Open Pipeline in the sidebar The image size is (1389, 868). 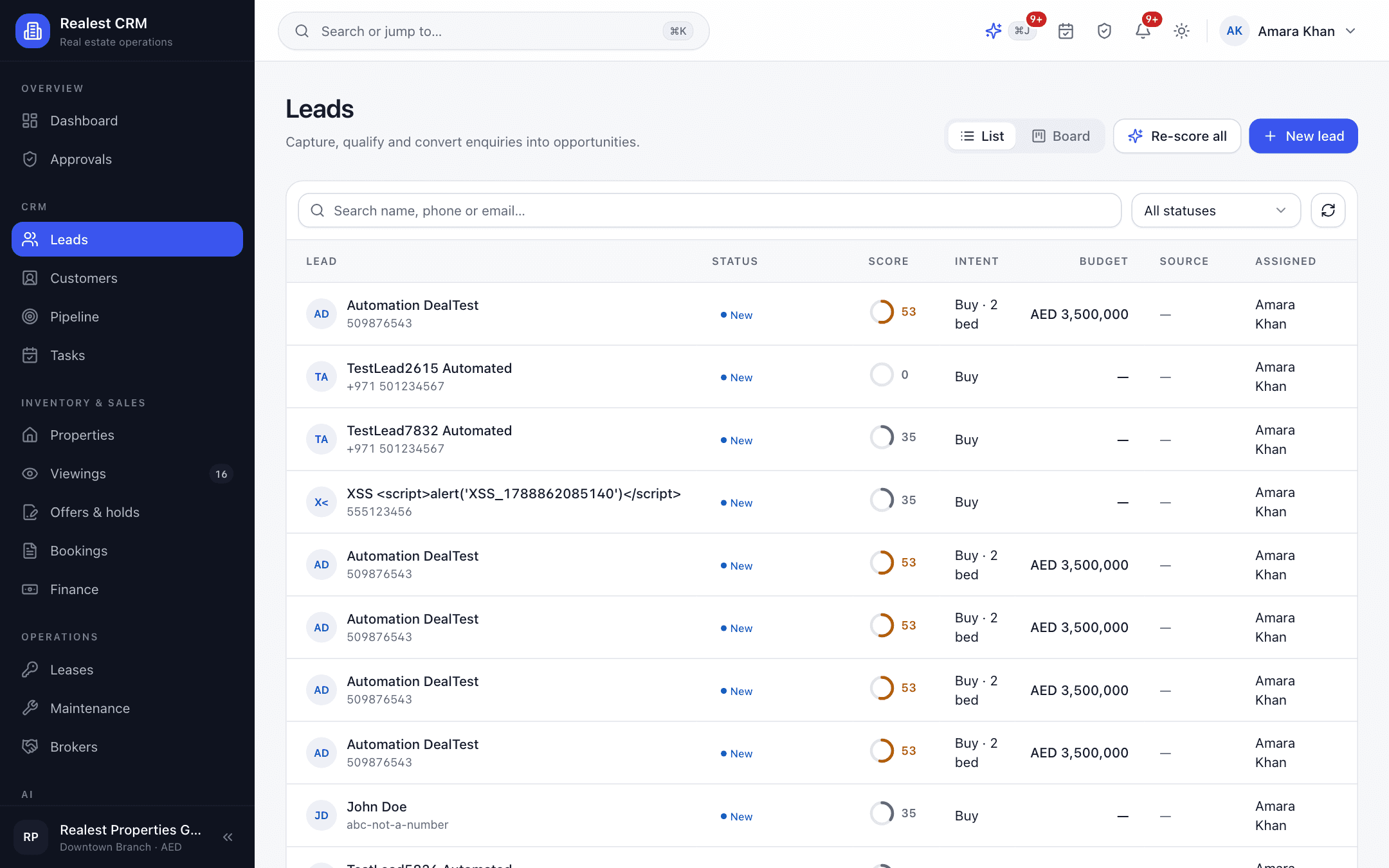tap(127, 317)
